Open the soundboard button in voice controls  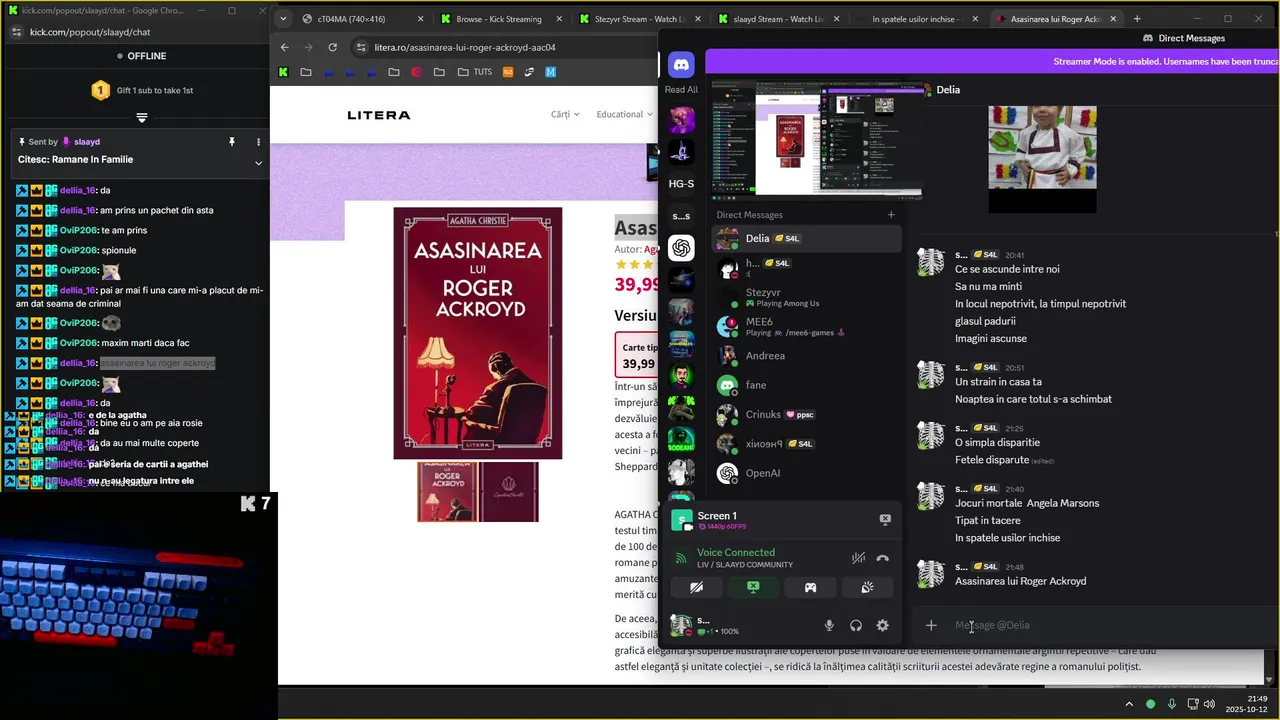click(x=867, y=587)
